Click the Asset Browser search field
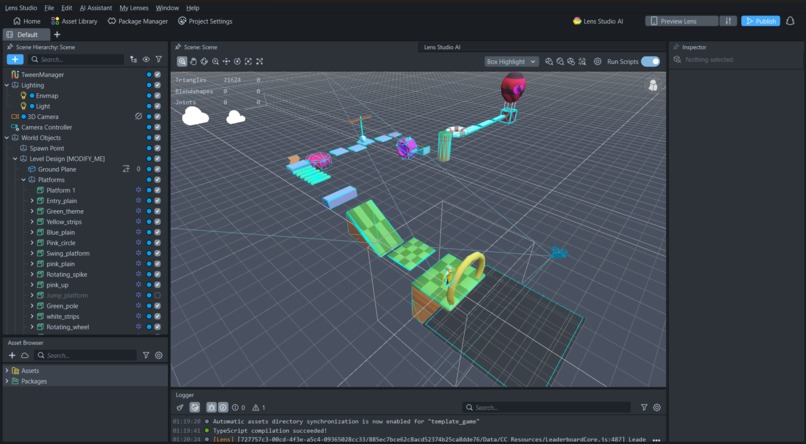 click(x=85, y=356)
